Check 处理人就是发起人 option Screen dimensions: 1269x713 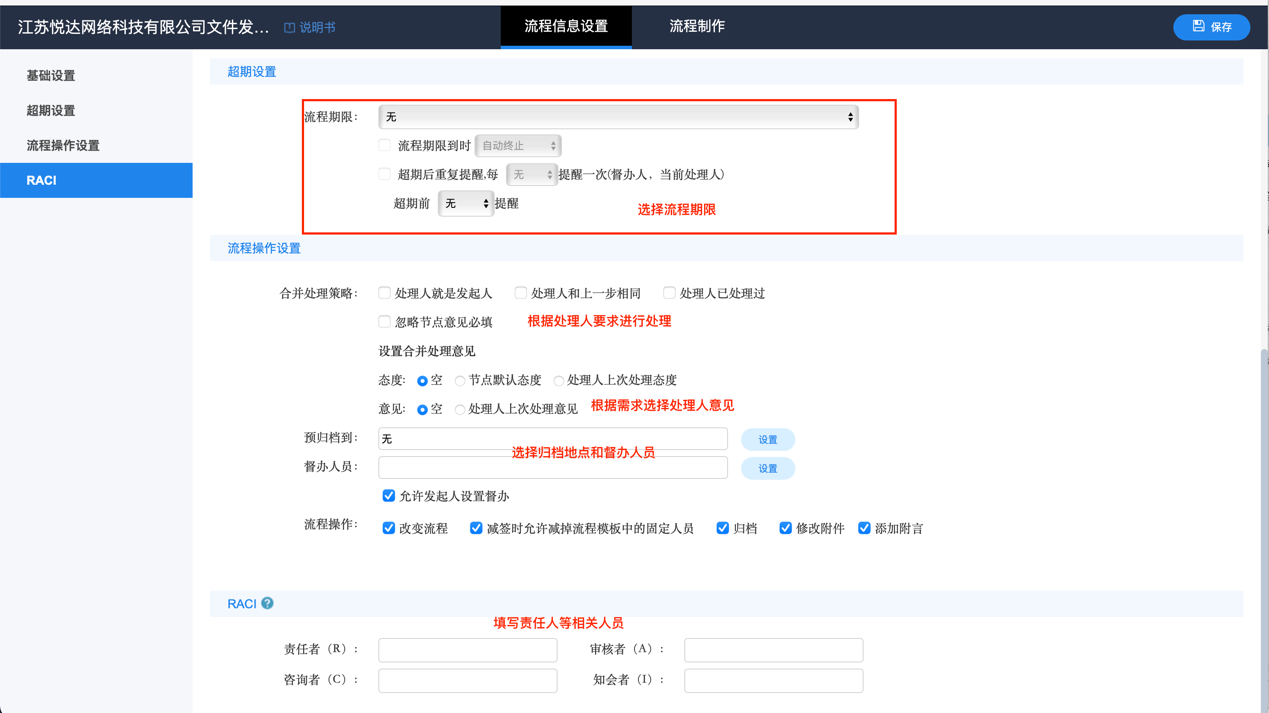click(384, 292)
